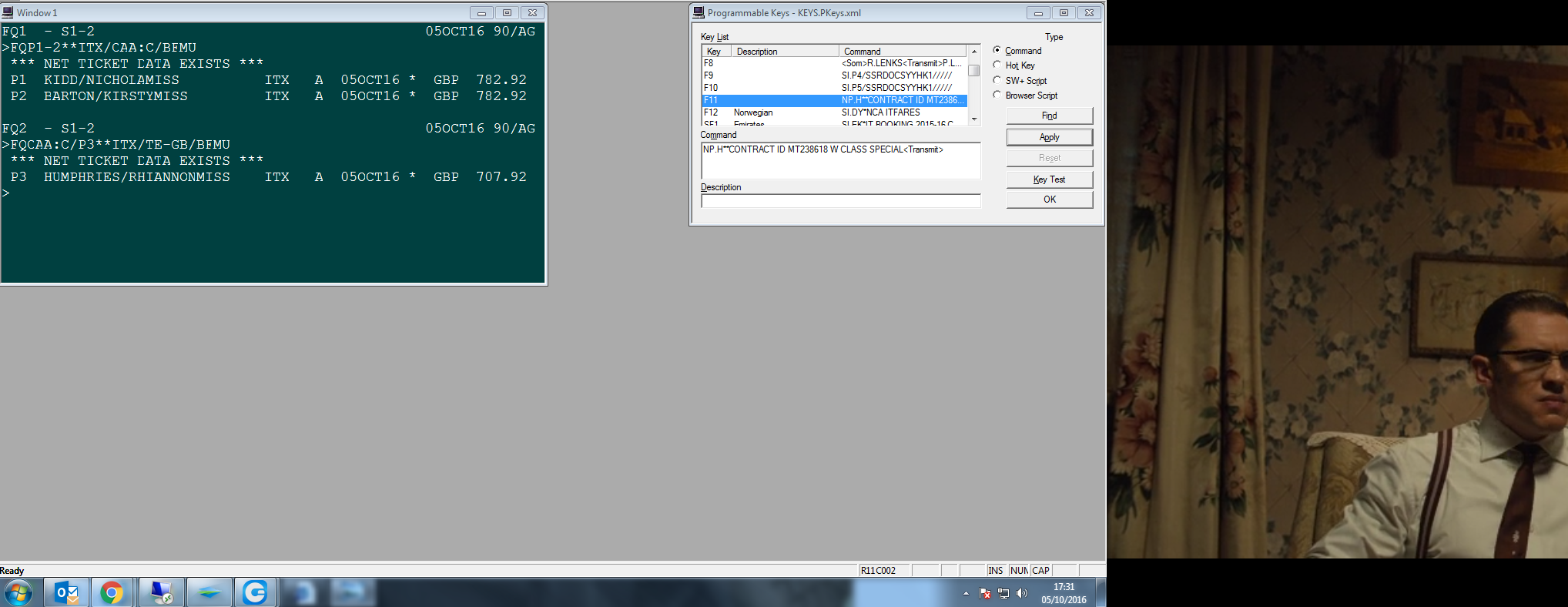Sort Key List by Key column header
The height and width of the screenshot is (607, 1568).
click(715, 52)
